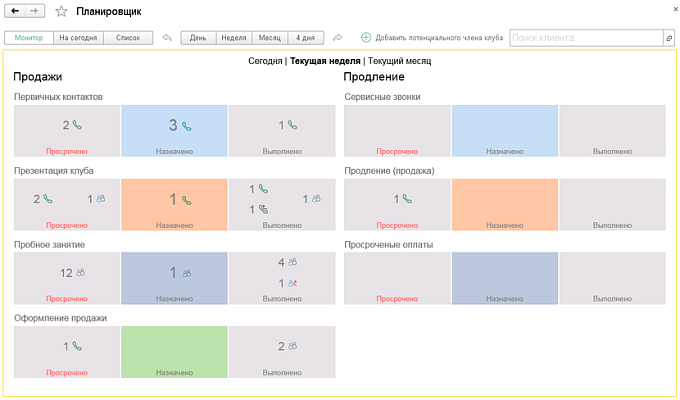Viewport: 680px width, 400px height.
Task: Add Планировщик to favorites with star icon
Action: click(x=61, y=11)
